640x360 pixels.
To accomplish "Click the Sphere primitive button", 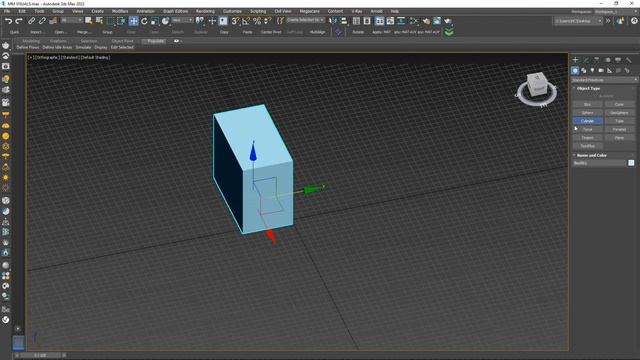I will coord(587,113).
